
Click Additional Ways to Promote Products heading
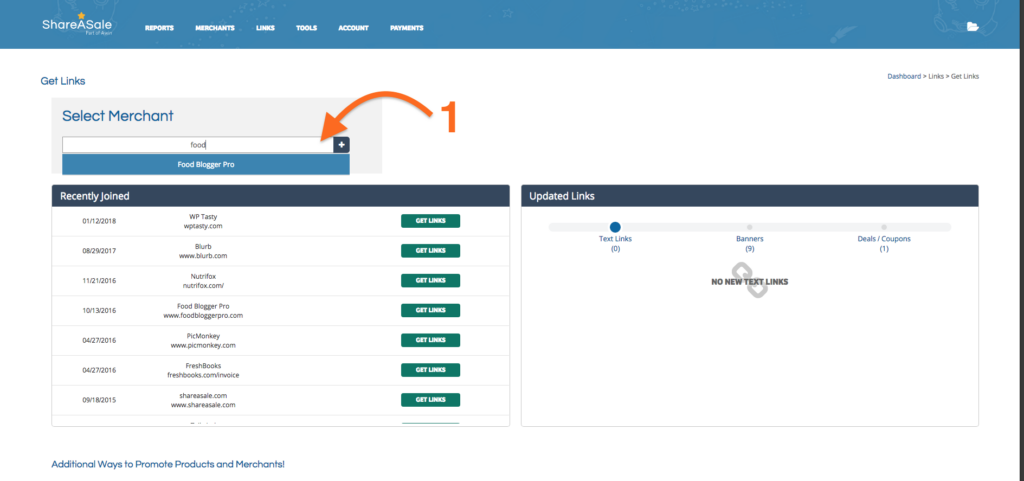coord(168,465)
